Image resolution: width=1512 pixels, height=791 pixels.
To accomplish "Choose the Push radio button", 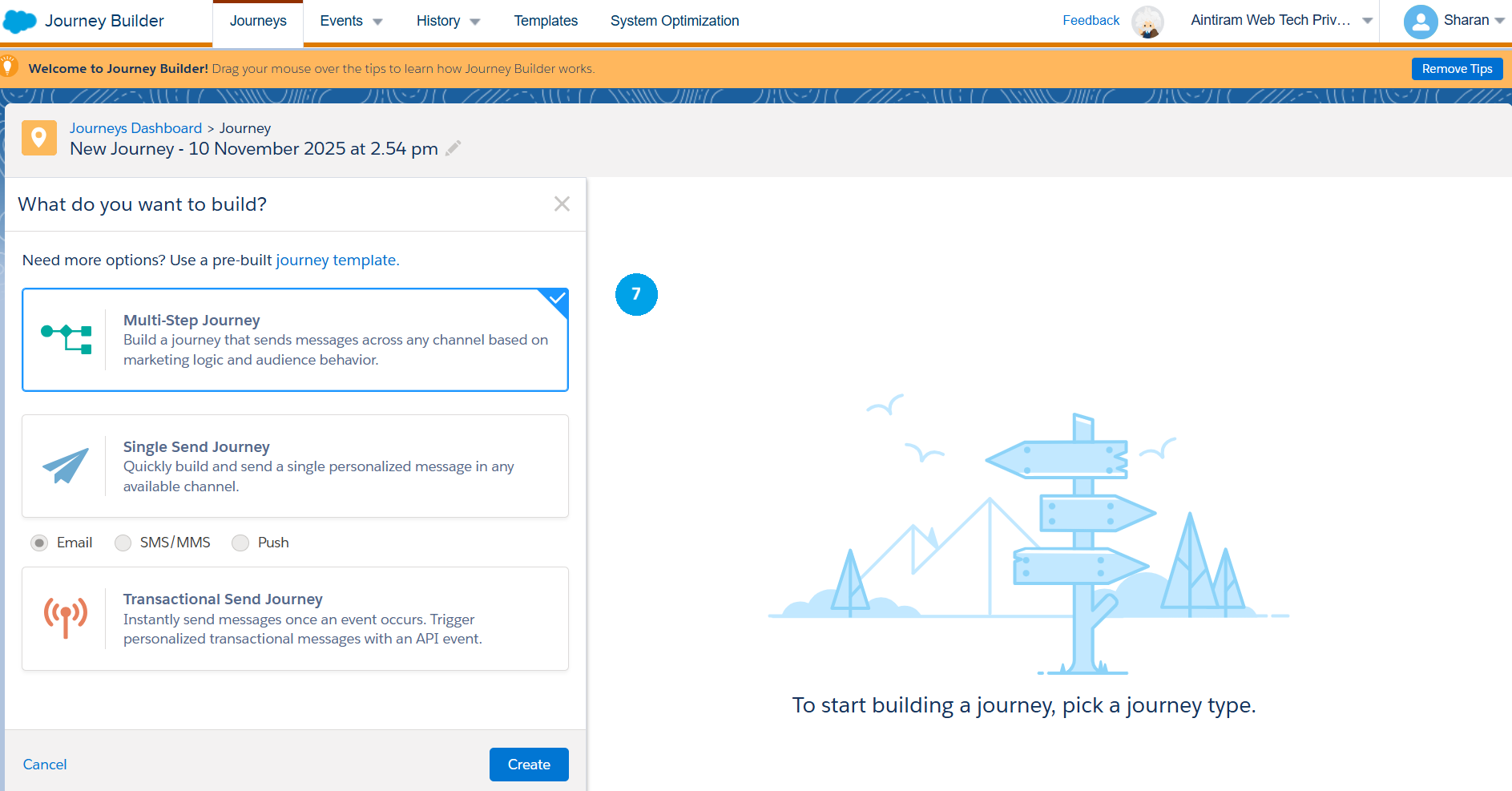I will [240, 543].
